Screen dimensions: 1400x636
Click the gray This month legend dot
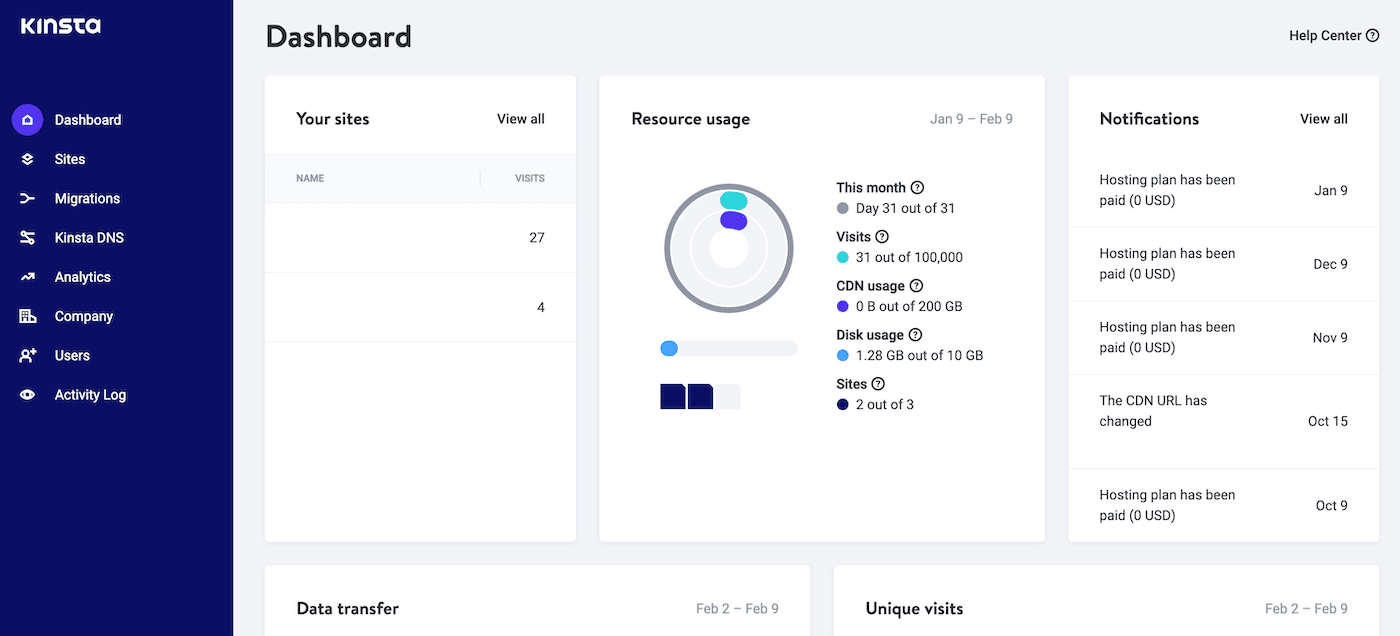[843, 208]
